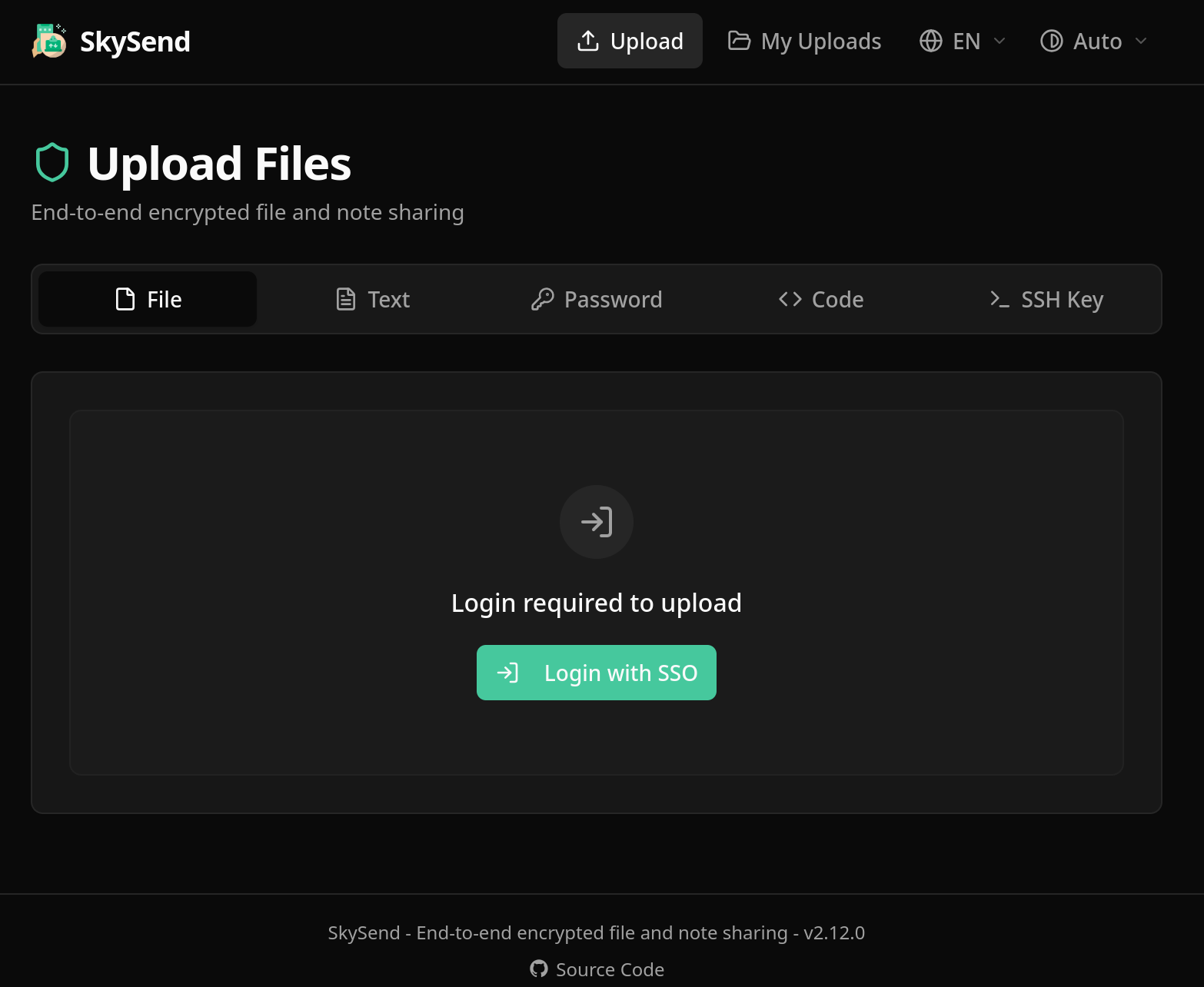Click the "Login required to upload" message
The width and height of the screenshot is (1204, 987).
[597, 603]
